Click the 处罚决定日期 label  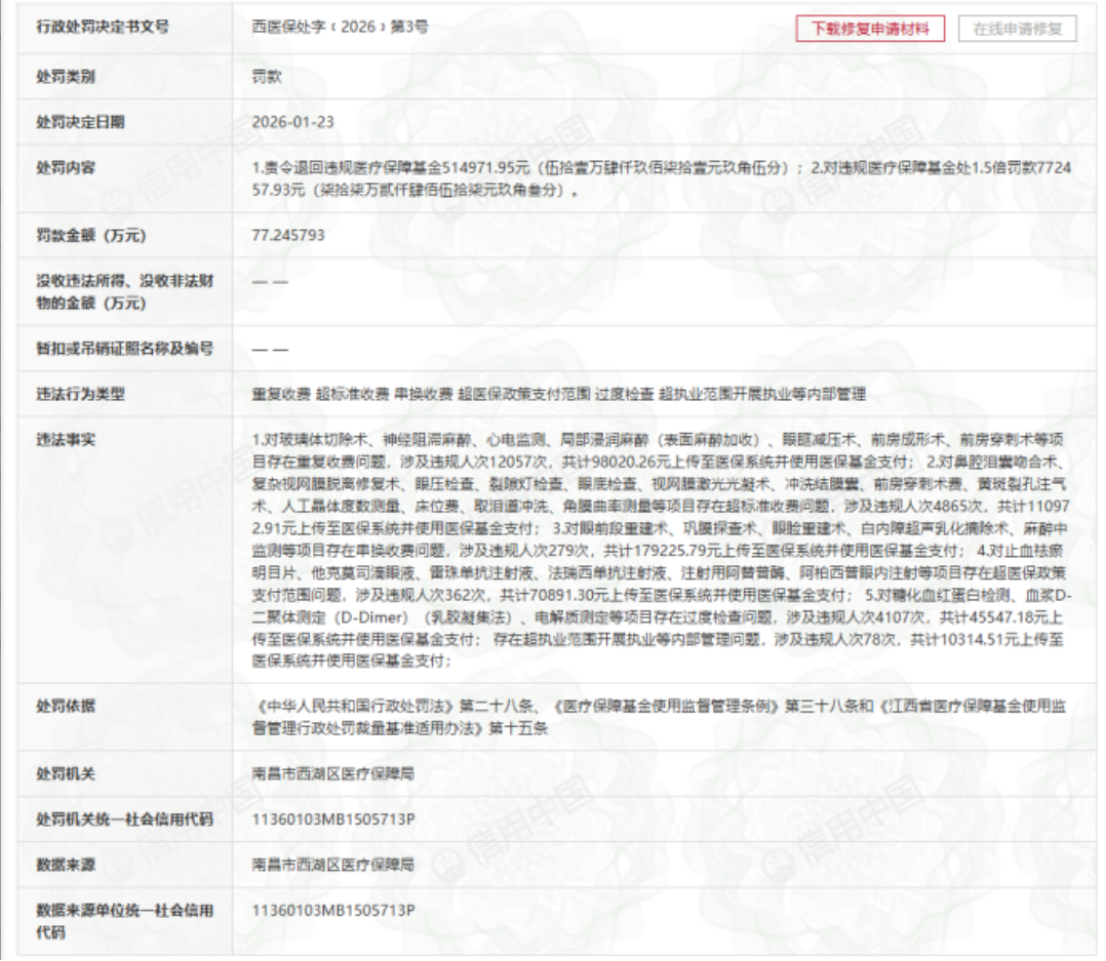(x=80, y=122)
